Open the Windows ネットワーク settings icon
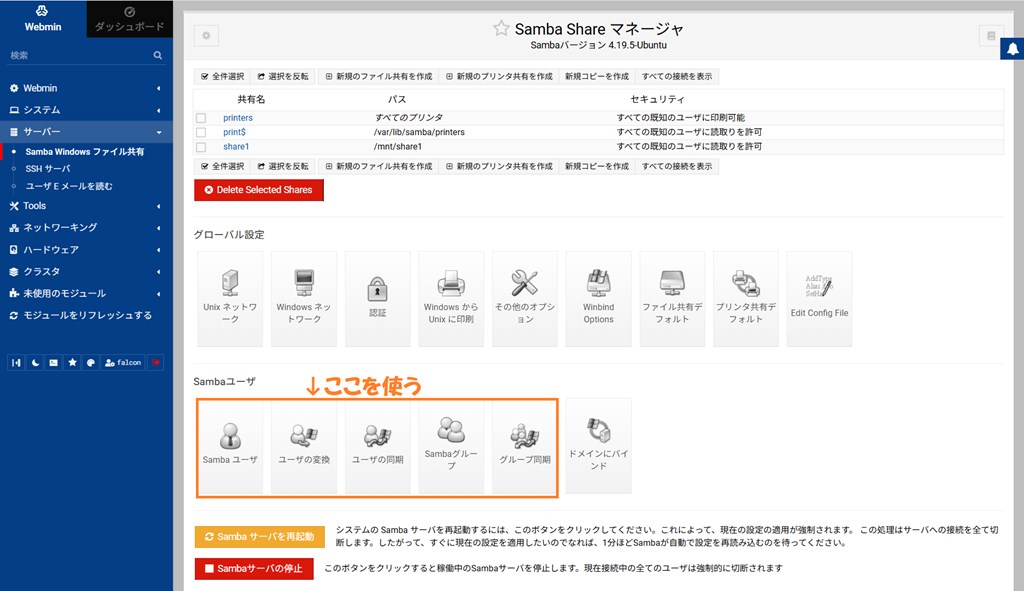The image size is (1024, 591). [x=304, y=298]
